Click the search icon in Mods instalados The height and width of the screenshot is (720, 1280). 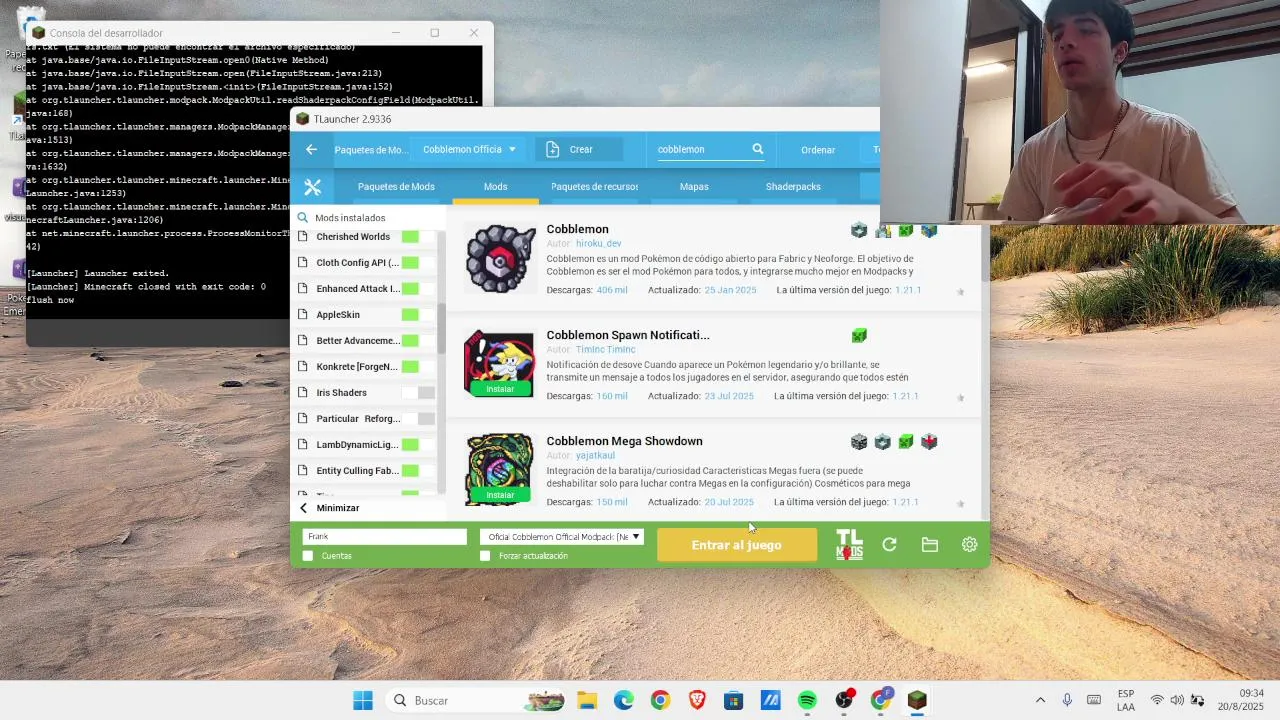[x=303, y=218]
